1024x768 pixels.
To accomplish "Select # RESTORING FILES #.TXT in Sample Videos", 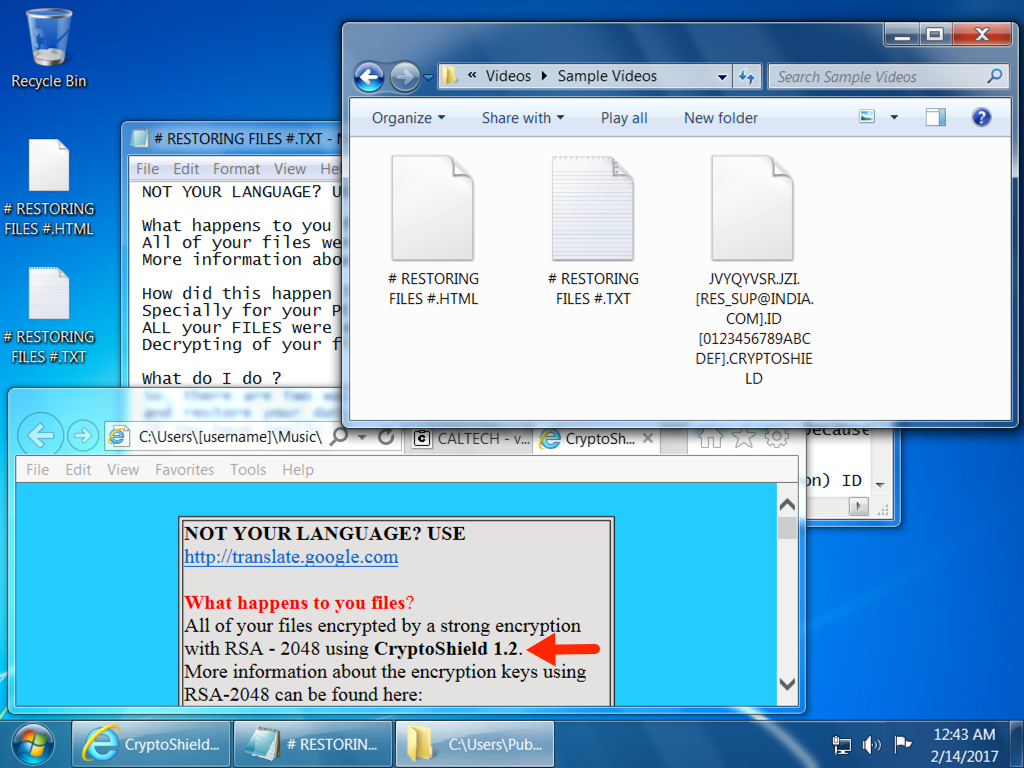I will [x=593, y=231].
